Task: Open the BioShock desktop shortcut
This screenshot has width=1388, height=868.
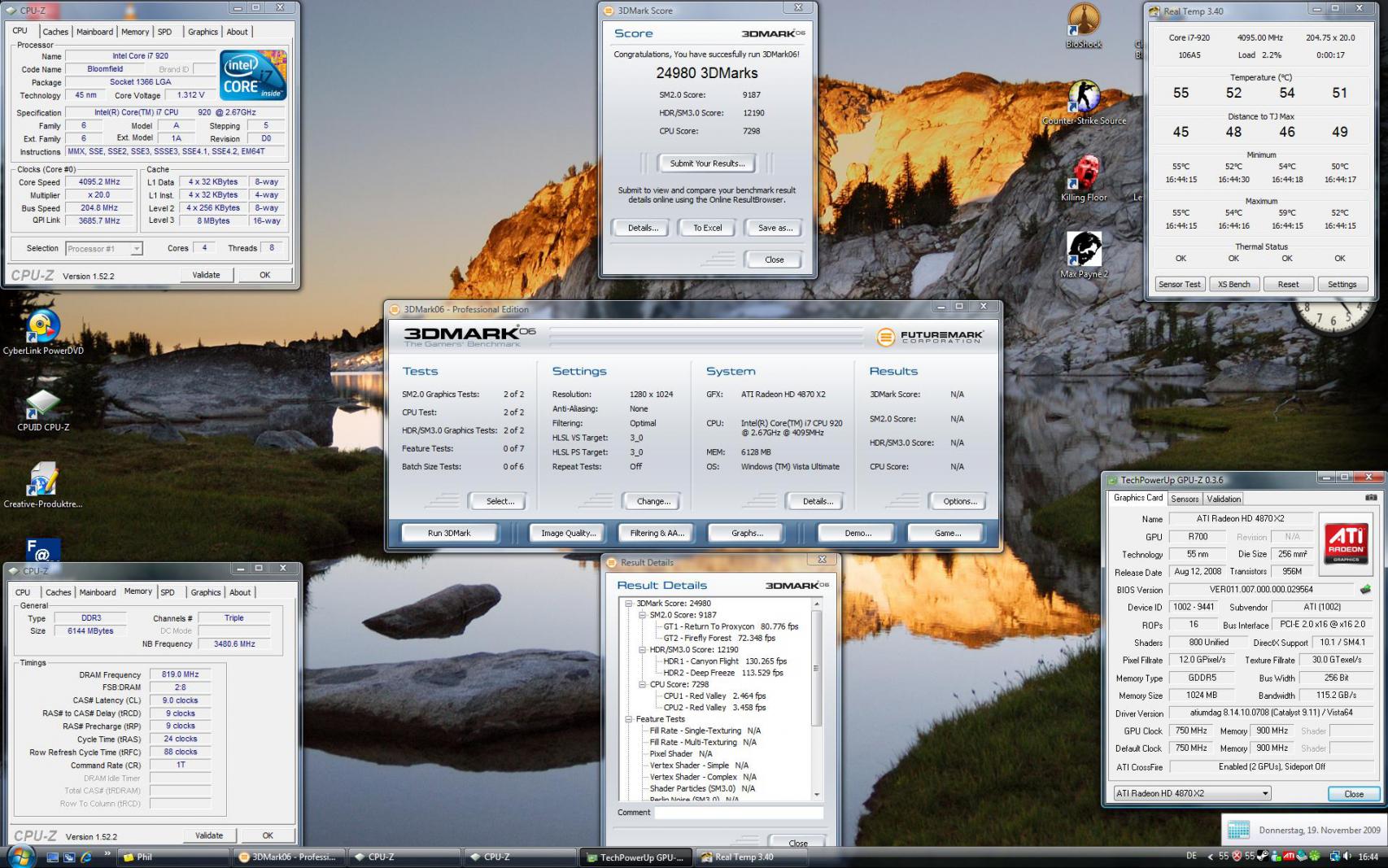Action: click(1083, 26)
